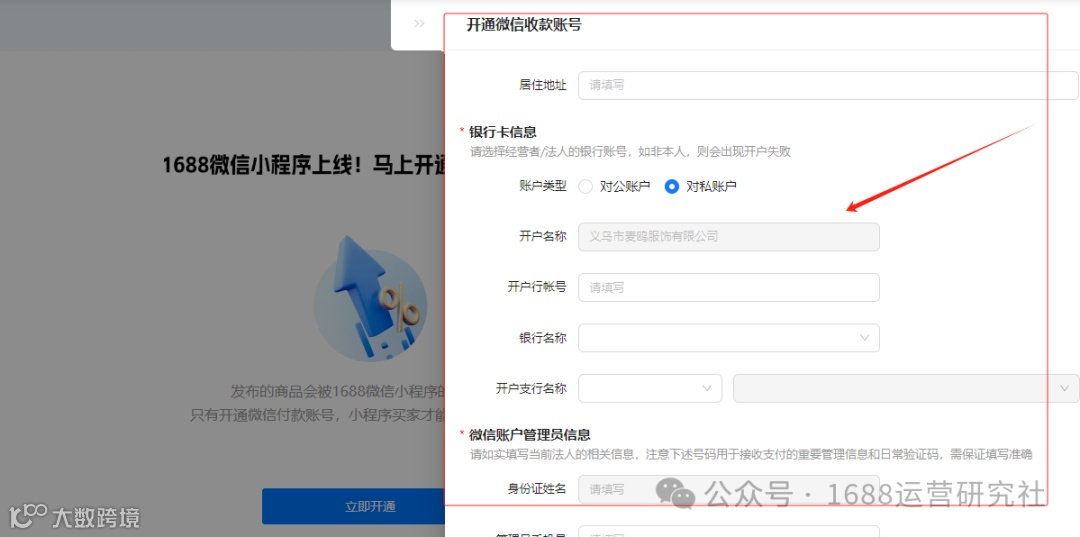Click the 开户名称 field
Viewport: 1080px width, 537px height.
pos(729,237)
